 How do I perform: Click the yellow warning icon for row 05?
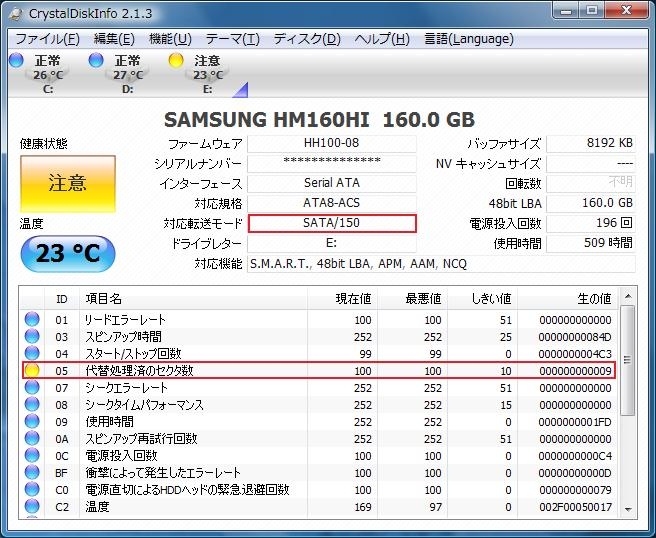pos(32,370)
